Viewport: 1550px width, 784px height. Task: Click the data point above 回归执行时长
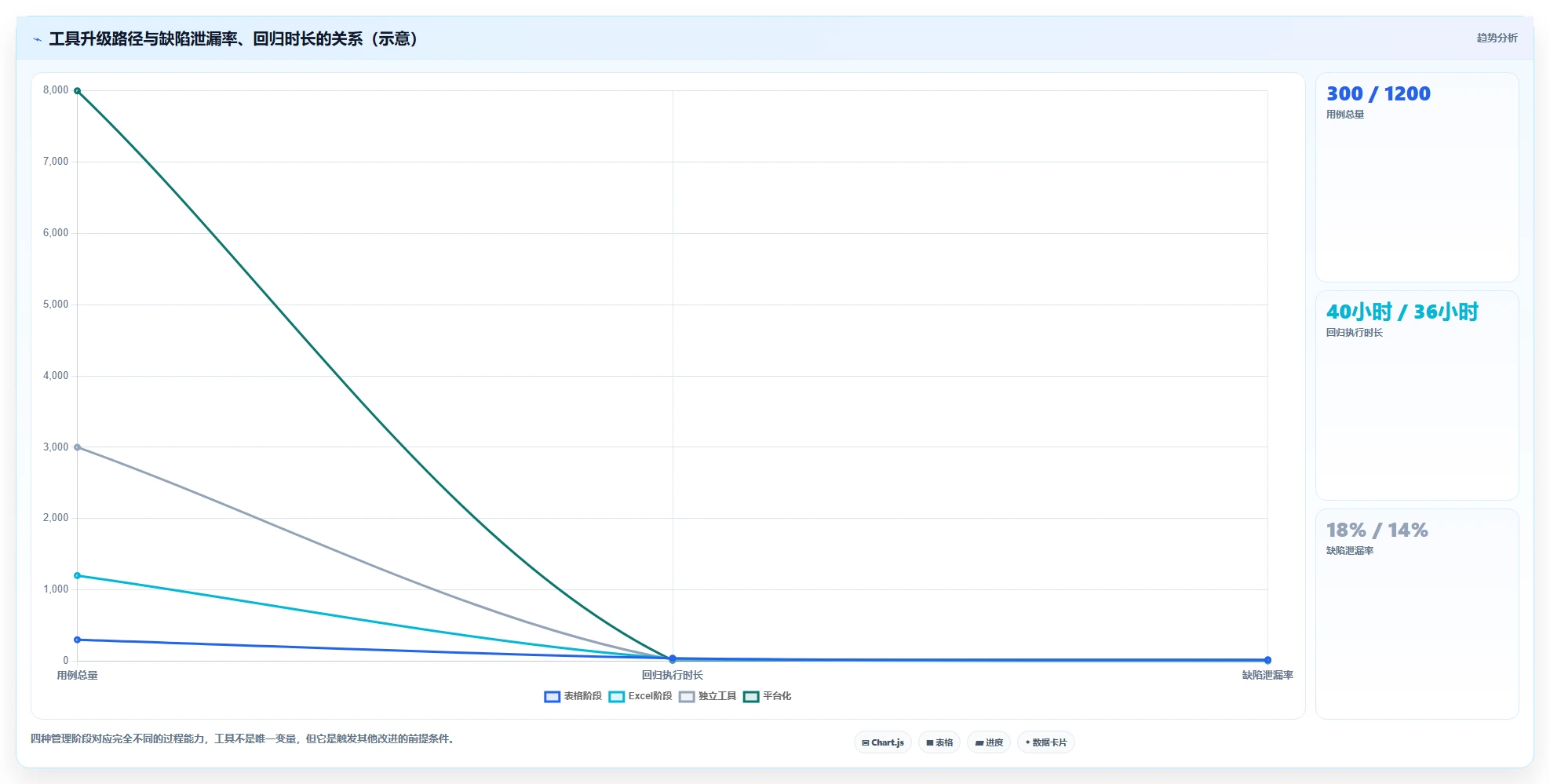click(673, 659)
